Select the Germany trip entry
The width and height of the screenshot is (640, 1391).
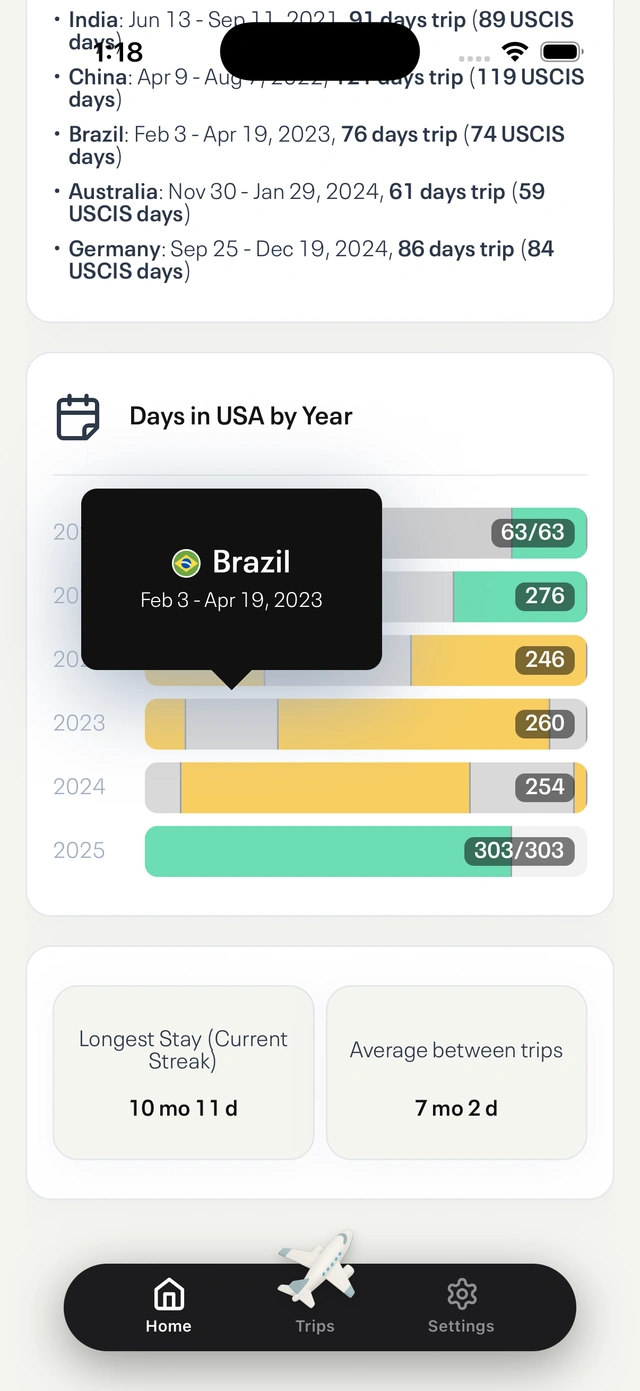pyautogui.click(x=300, y=260)
